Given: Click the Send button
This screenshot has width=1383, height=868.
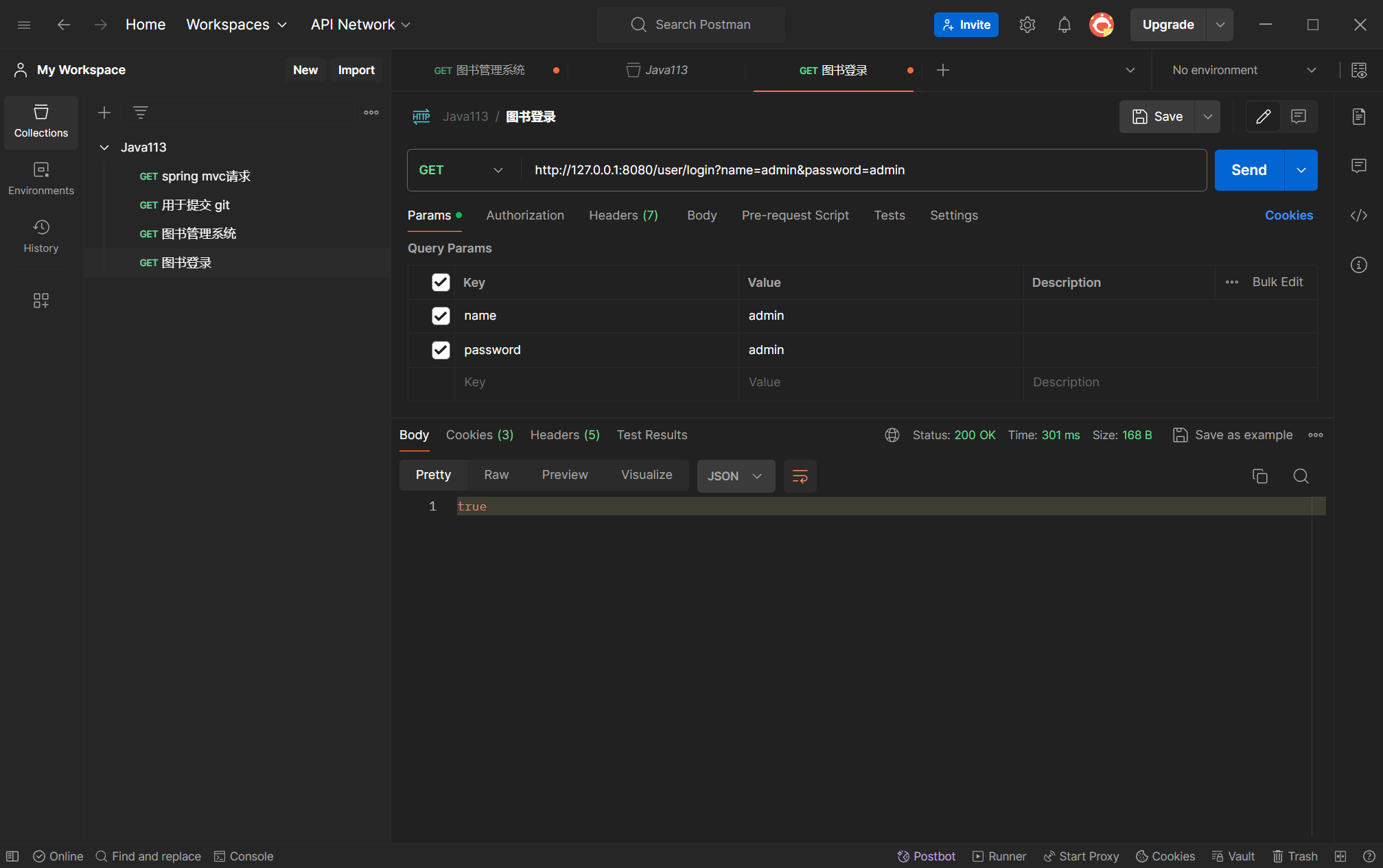Looking at the screenshot, I should [x=1249, y=170].
